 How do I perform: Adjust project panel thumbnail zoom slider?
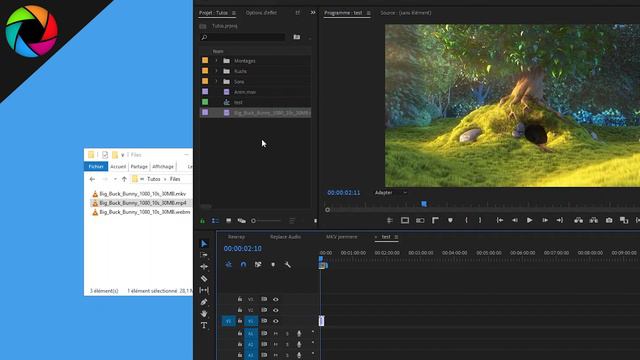(266, 221)
